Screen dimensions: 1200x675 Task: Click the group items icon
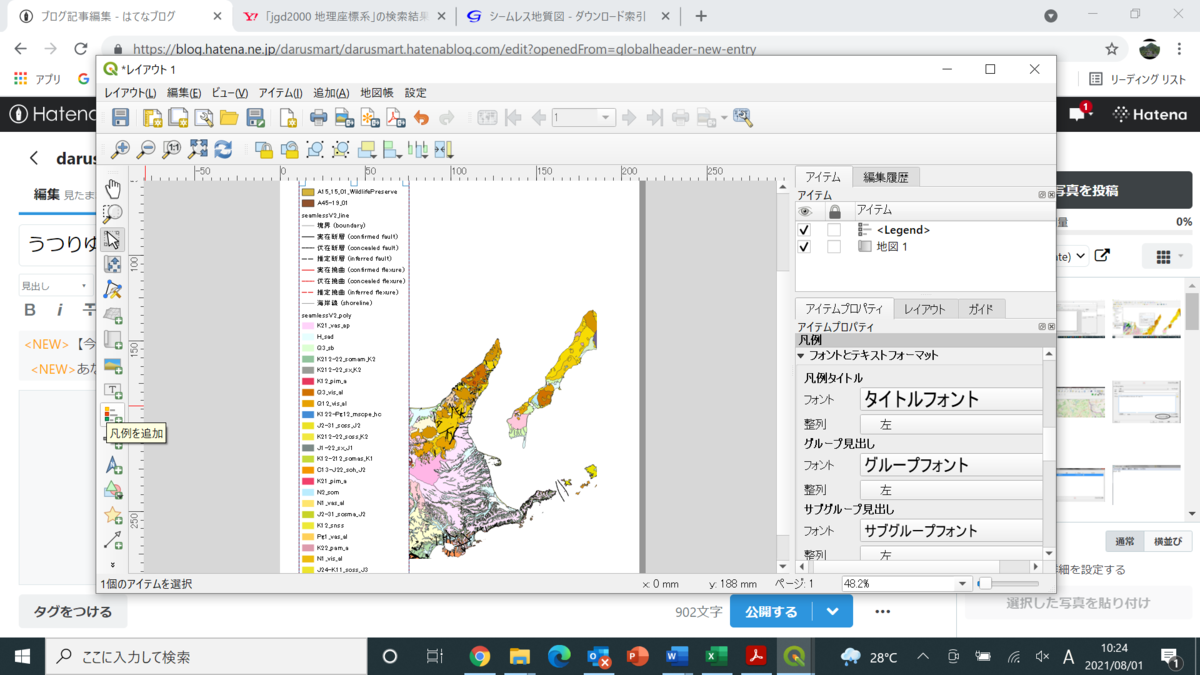[x=315, y=150]
